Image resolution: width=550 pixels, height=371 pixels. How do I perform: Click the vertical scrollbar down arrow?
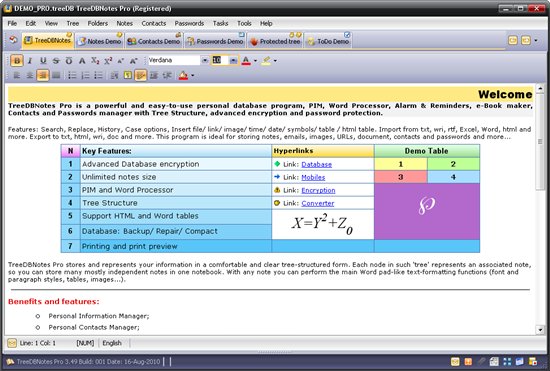[x=540, y=330]
